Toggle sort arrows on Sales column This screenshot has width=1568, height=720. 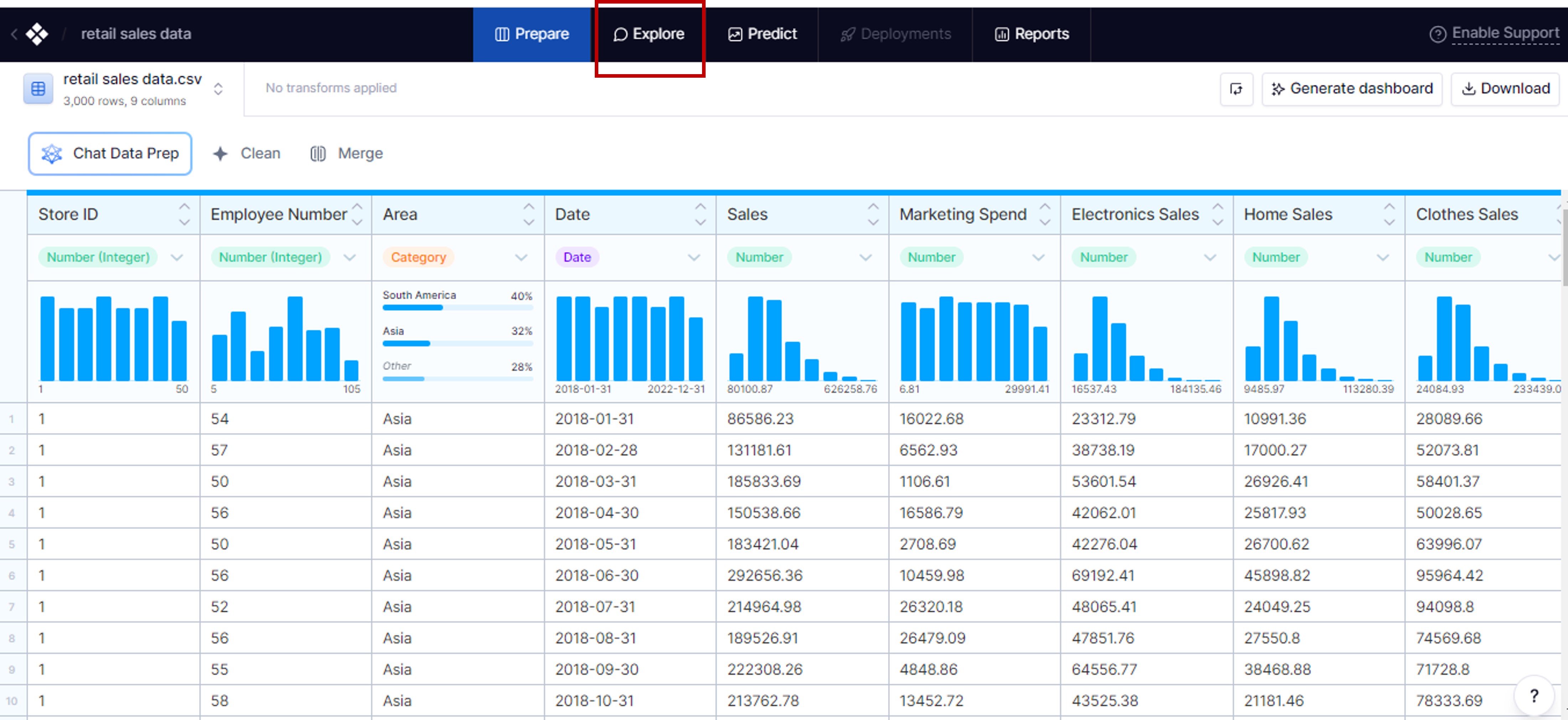pos(873,214)
